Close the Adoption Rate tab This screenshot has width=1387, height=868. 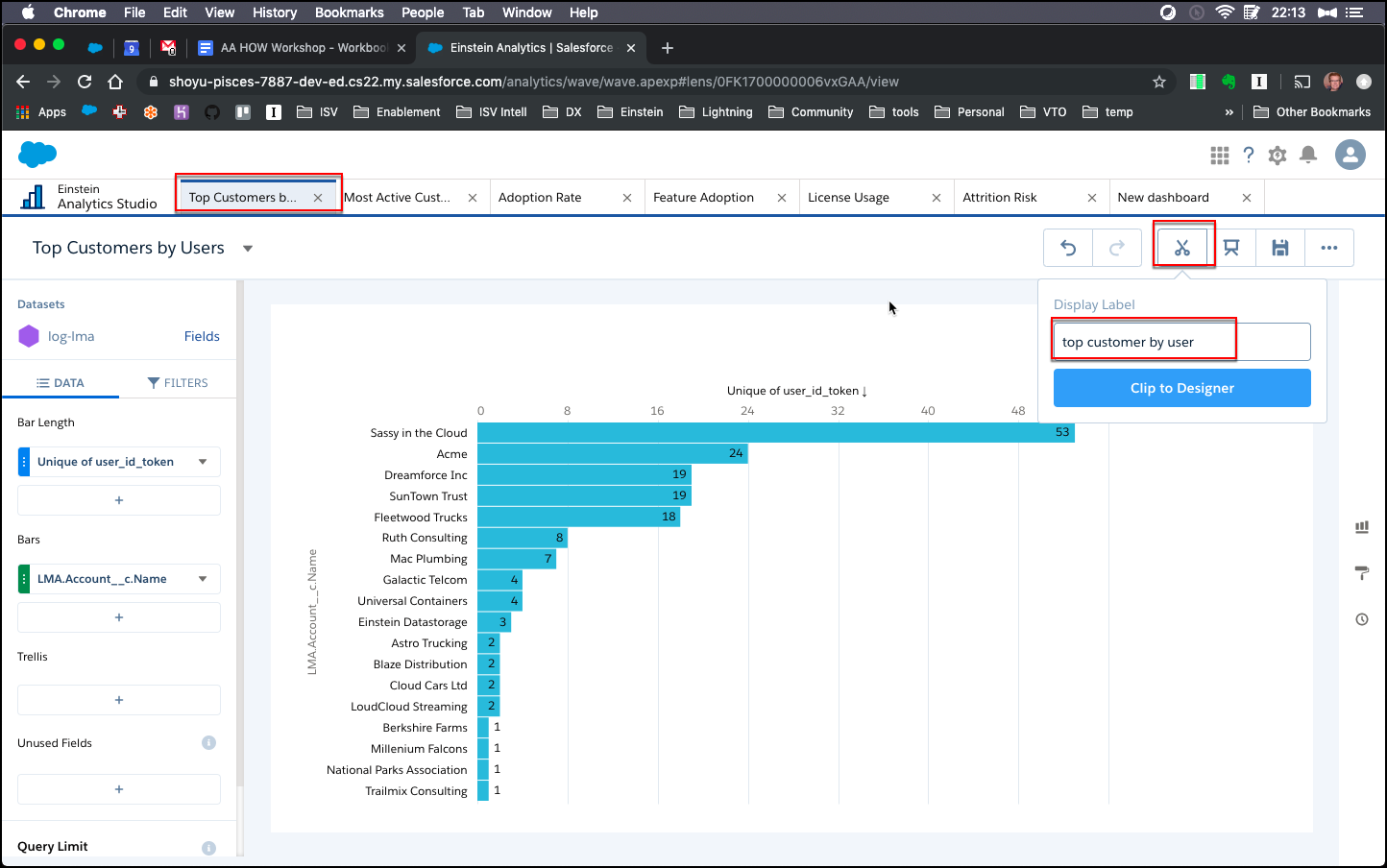coord(627,198)
